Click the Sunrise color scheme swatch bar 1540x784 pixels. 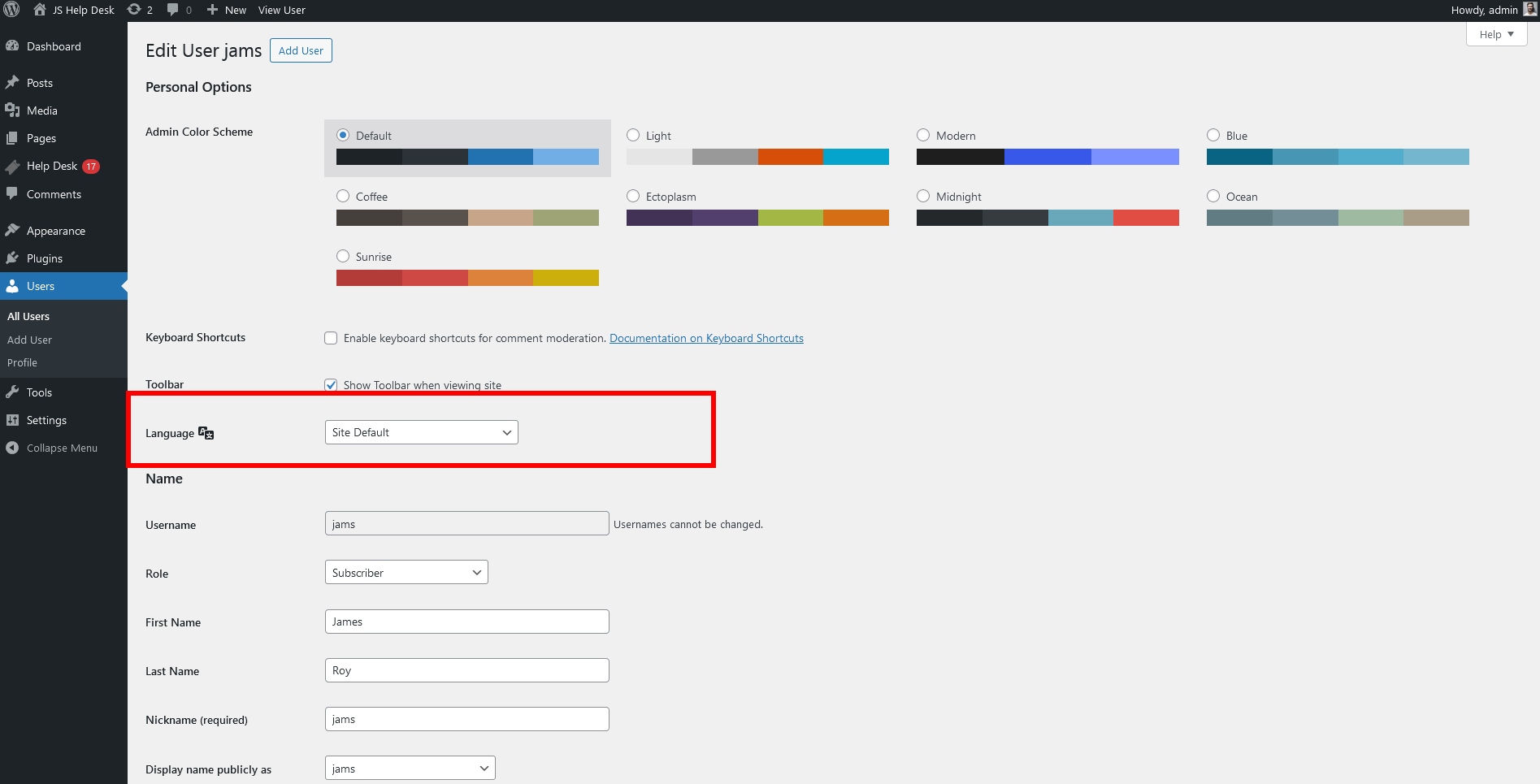click(467, 278)
